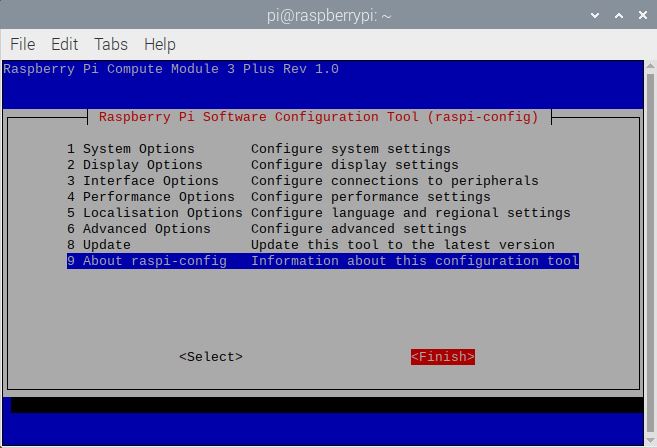The image size is (657, 448).
Task: Click the raspi-config dialog title
Action: [318, 117]
